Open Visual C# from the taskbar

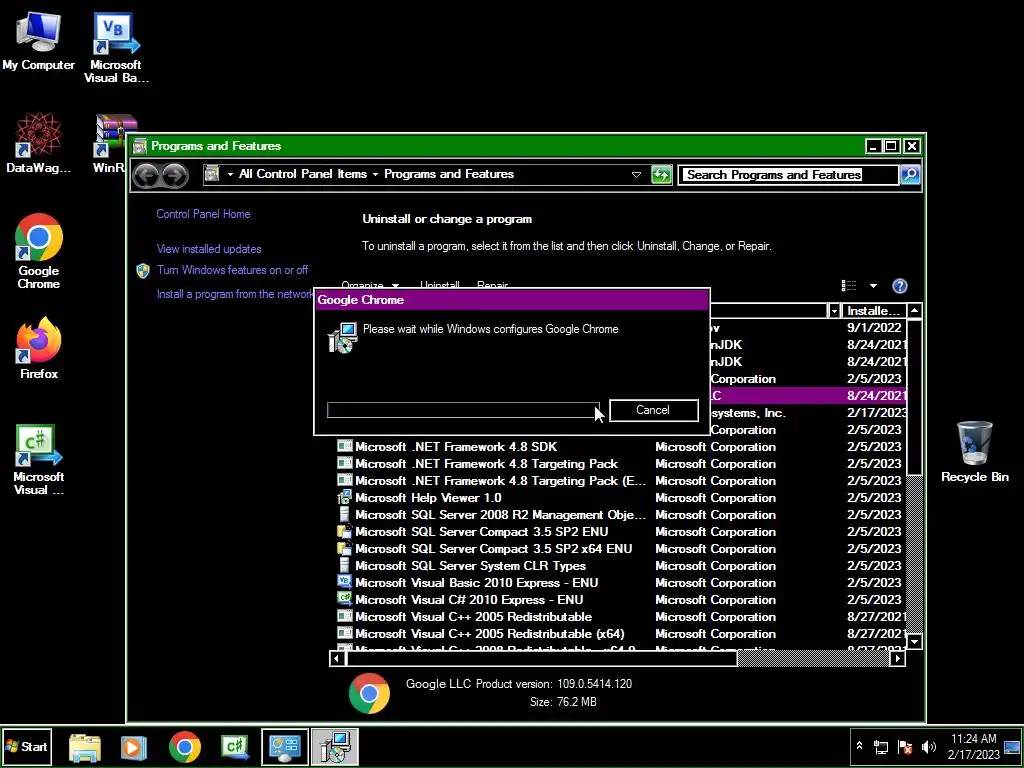tap(235, 747)
